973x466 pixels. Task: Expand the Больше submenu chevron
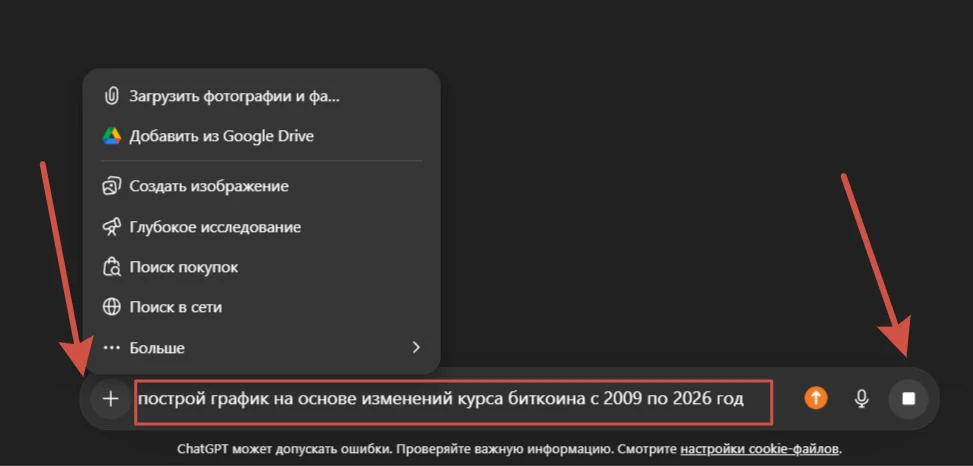click(416, 347)
